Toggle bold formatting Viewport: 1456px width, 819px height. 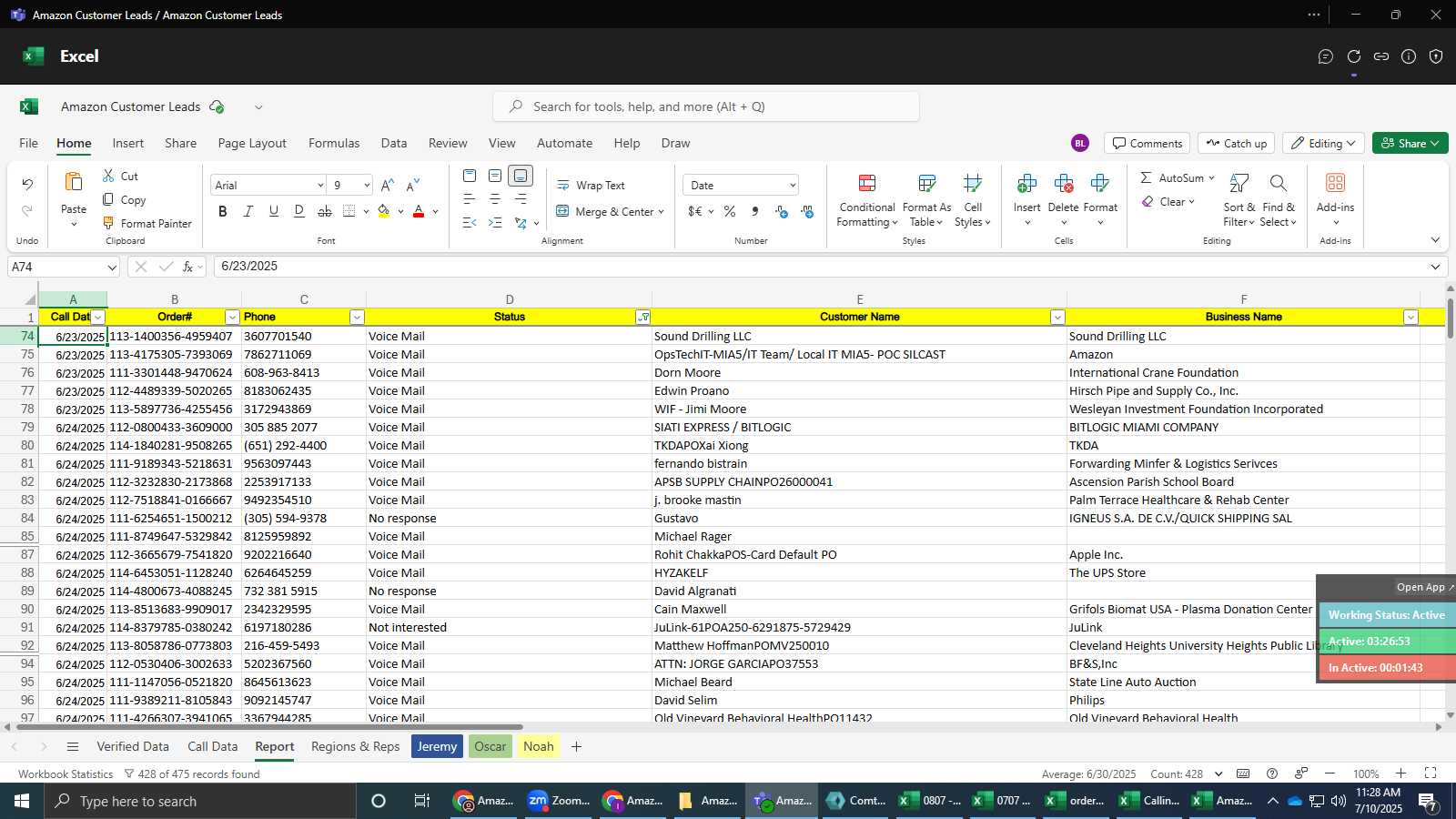223,211
